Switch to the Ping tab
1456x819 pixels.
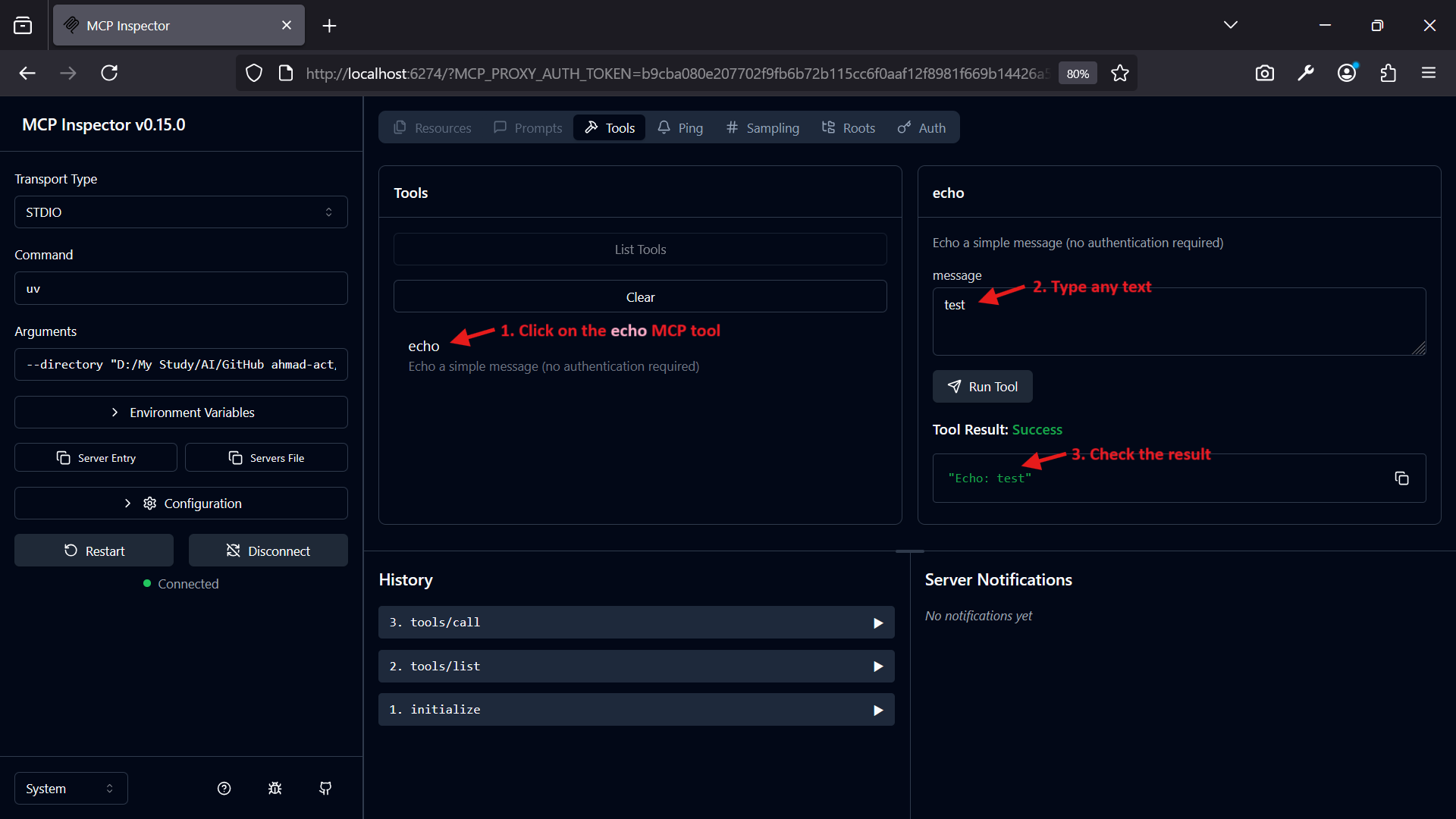click(680, 127)
